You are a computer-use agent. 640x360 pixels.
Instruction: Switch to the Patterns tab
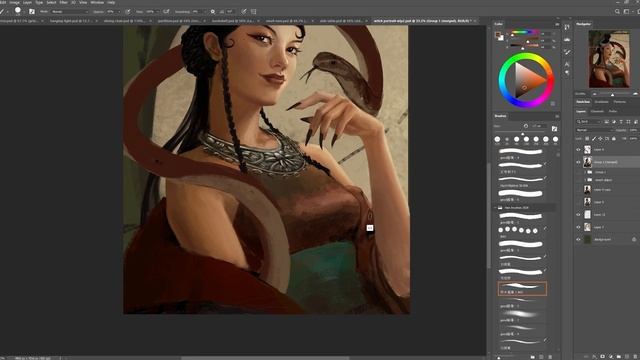click(x=619, y=102)
